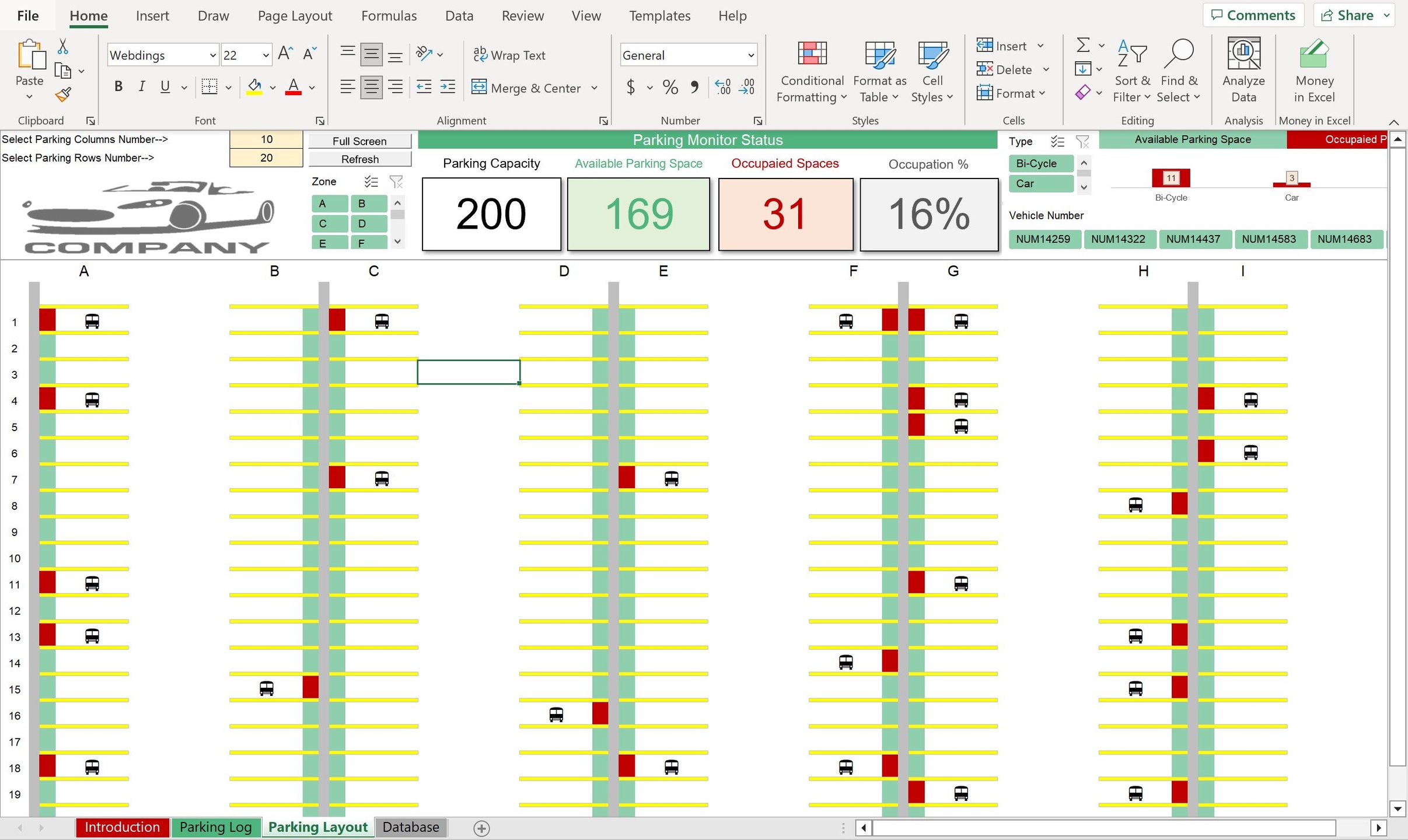Image resolution: width=1408 pixels, height=840 pixels.
Task: Click the AutoSum sigma icon
Action: coord(1082,45)
